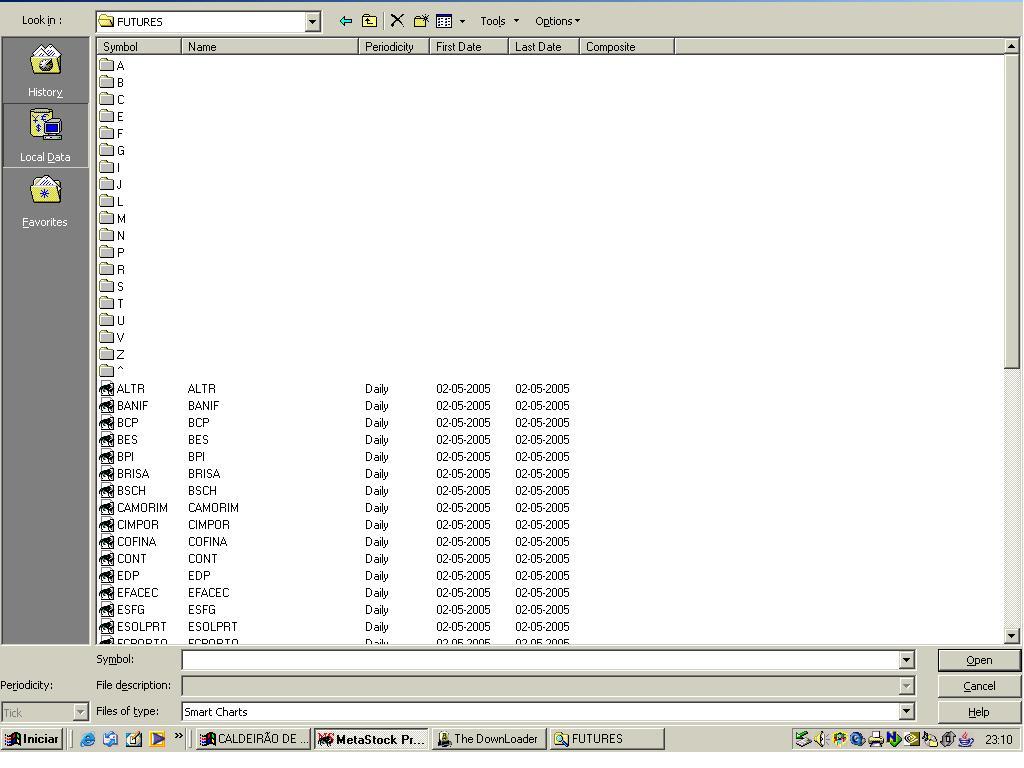Screen dimensions: 1024x768
Task: Select the BANIF chart file icon
Action: coord(106,406)
